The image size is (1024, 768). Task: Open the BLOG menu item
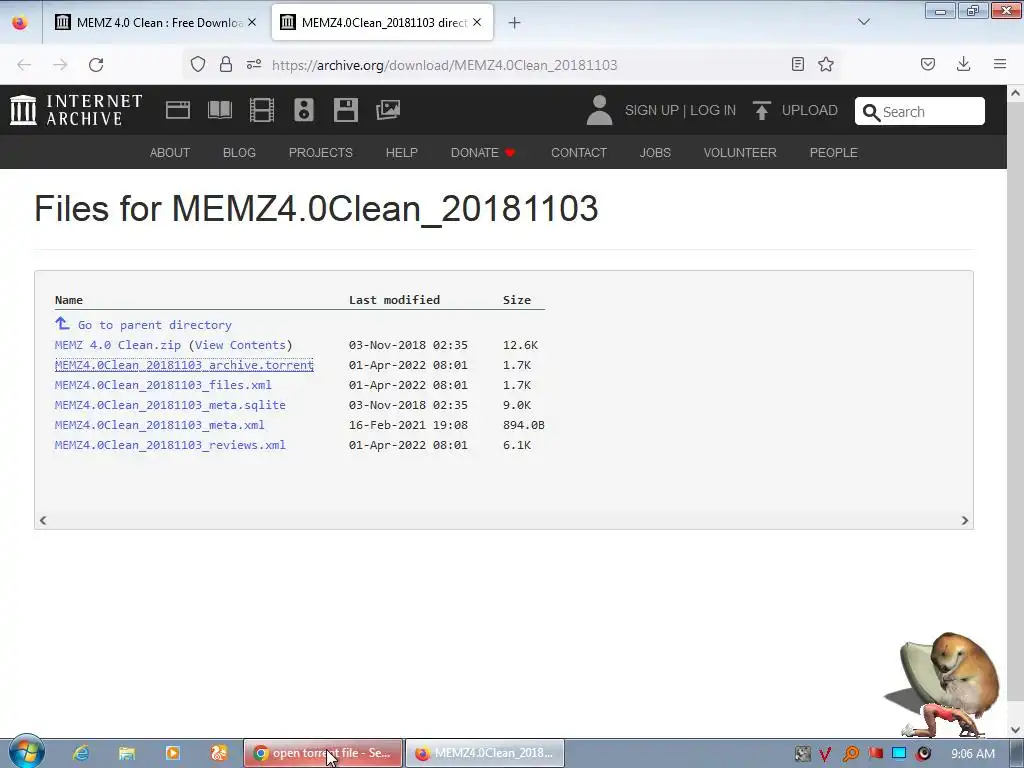pos(239,152)
